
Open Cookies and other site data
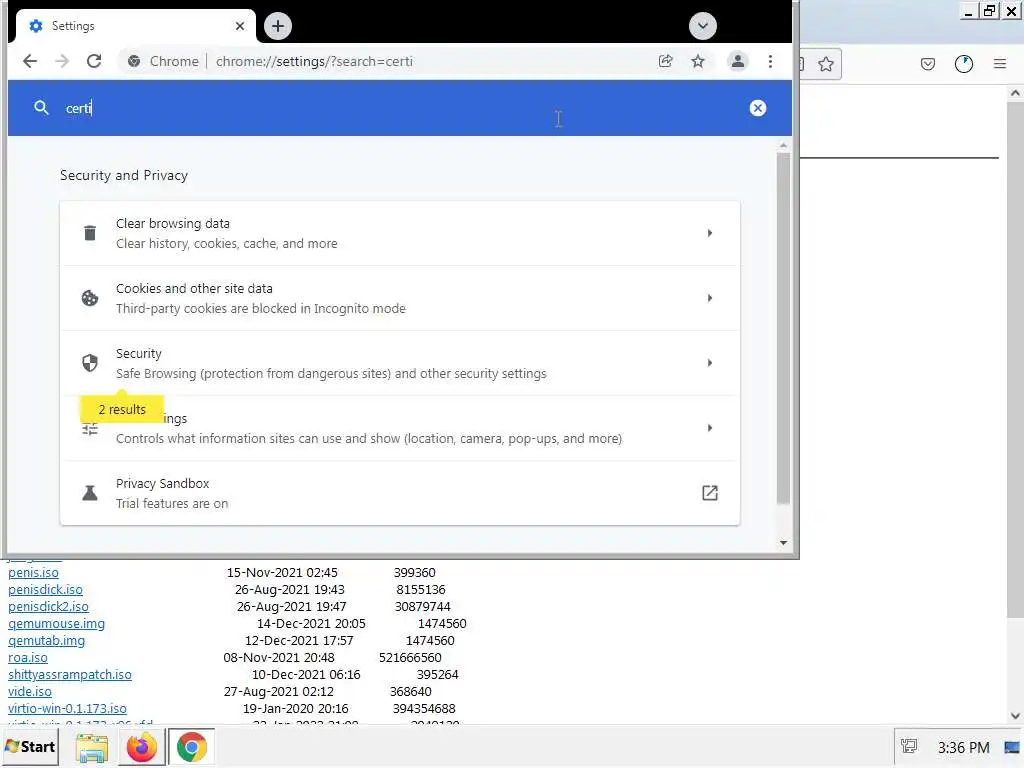click(400, 298)
